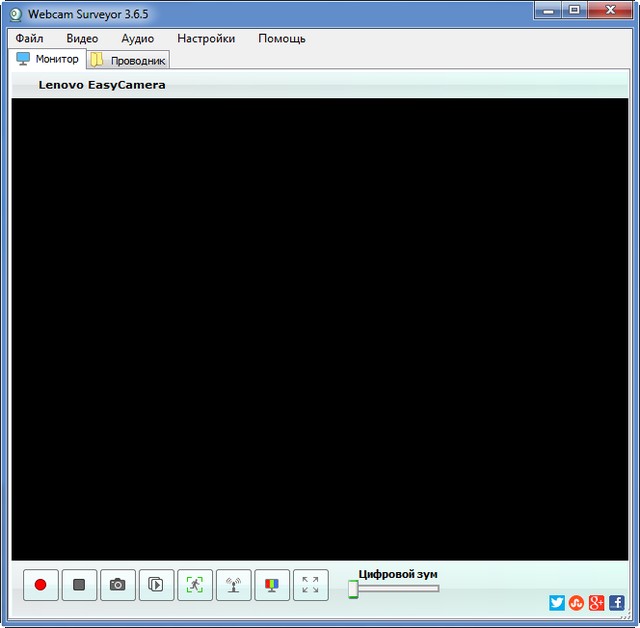The image size is (640, 628).
Task: Click the Цифровой зум slider handle
Action: click(353, 589)
